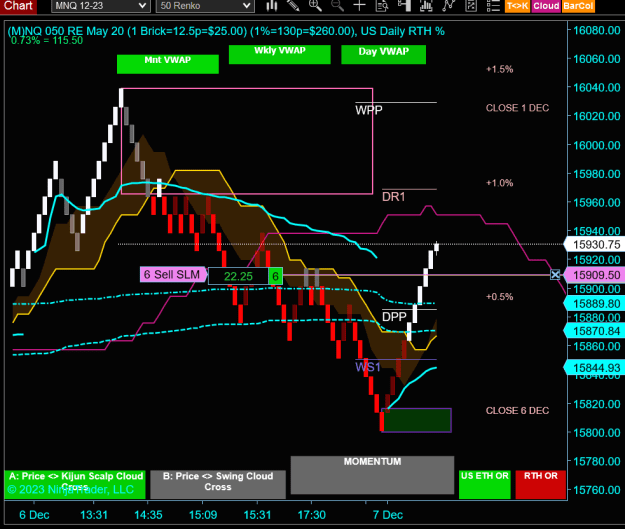Click the 16000.00 price axis label

[x=597, y=145]
